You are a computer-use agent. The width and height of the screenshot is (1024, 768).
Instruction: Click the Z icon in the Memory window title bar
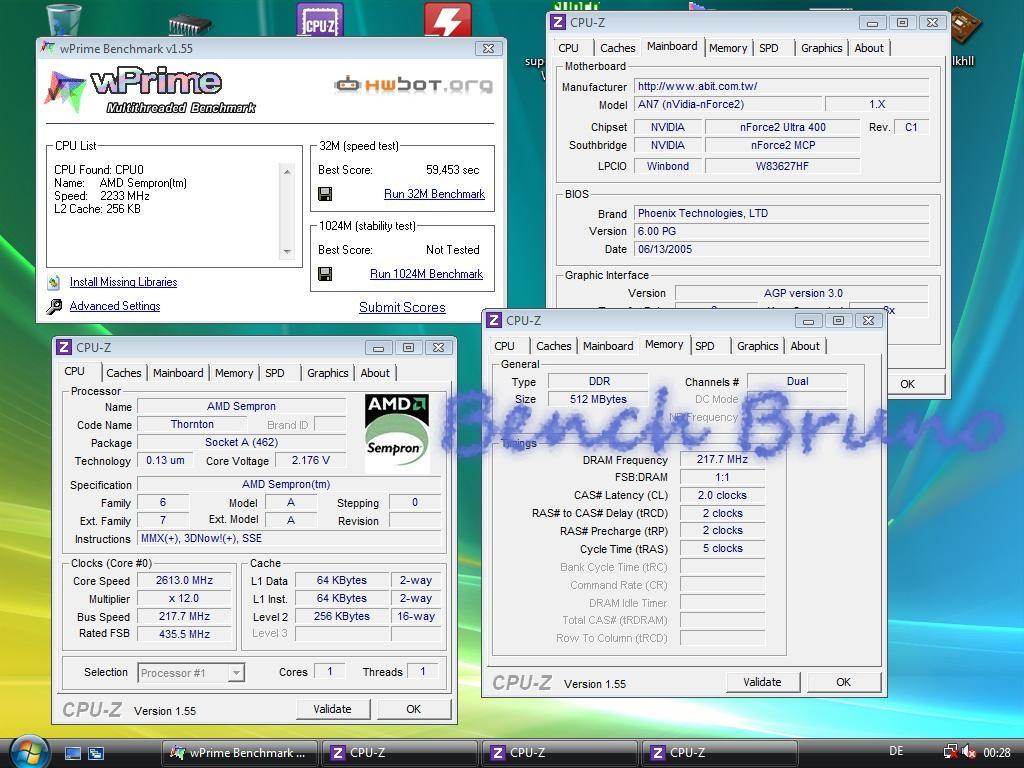point(494,320)
